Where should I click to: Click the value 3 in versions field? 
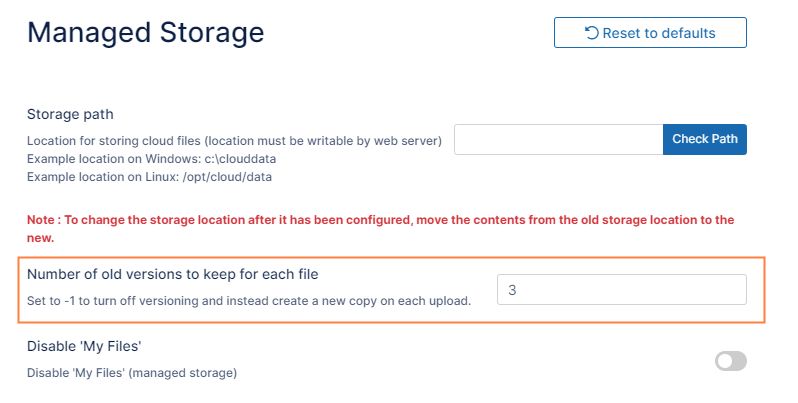(512, 290)
